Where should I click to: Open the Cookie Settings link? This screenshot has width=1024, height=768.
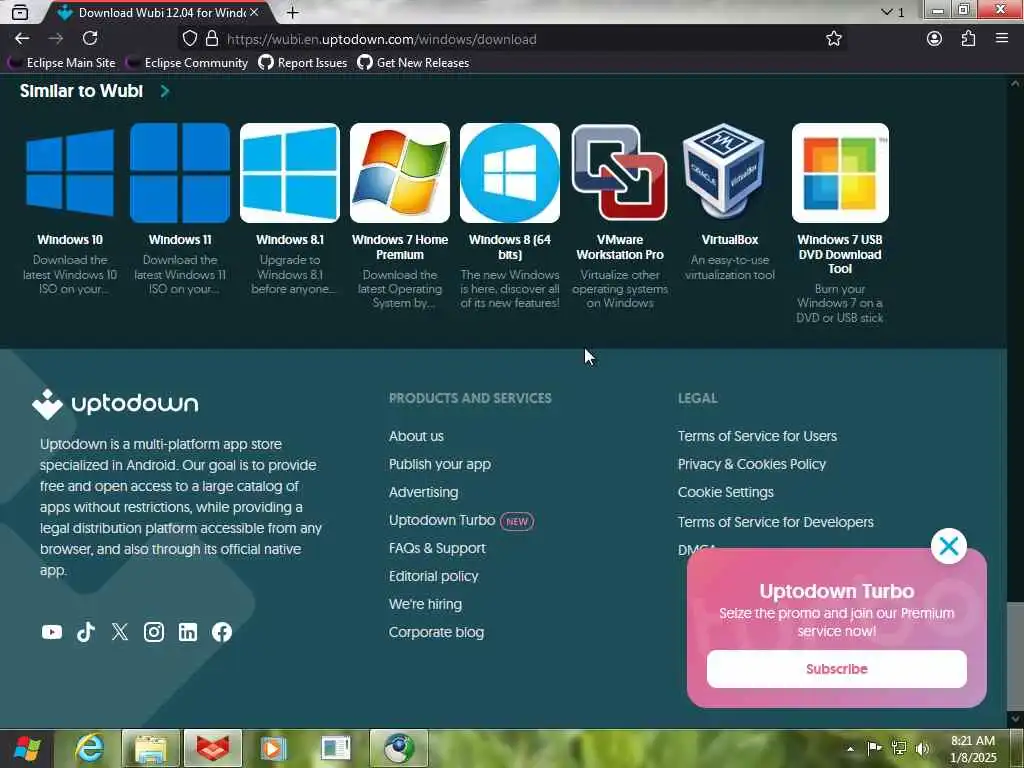pos(726,492)
